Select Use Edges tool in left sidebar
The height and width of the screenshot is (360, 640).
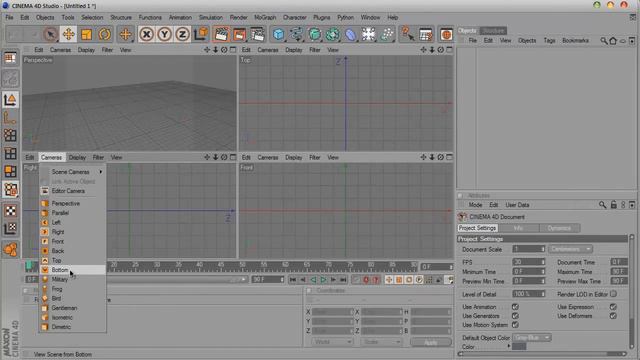(10, 153)
